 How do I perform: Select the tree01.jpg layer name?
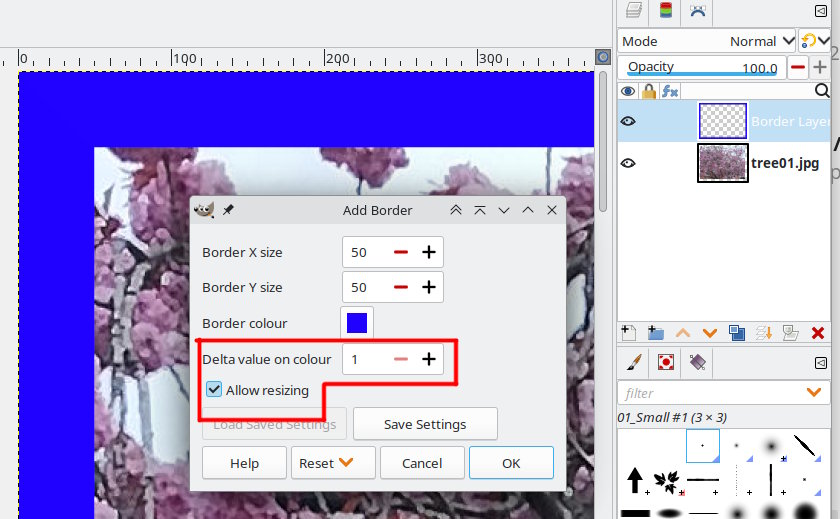[x=785, y=163]
